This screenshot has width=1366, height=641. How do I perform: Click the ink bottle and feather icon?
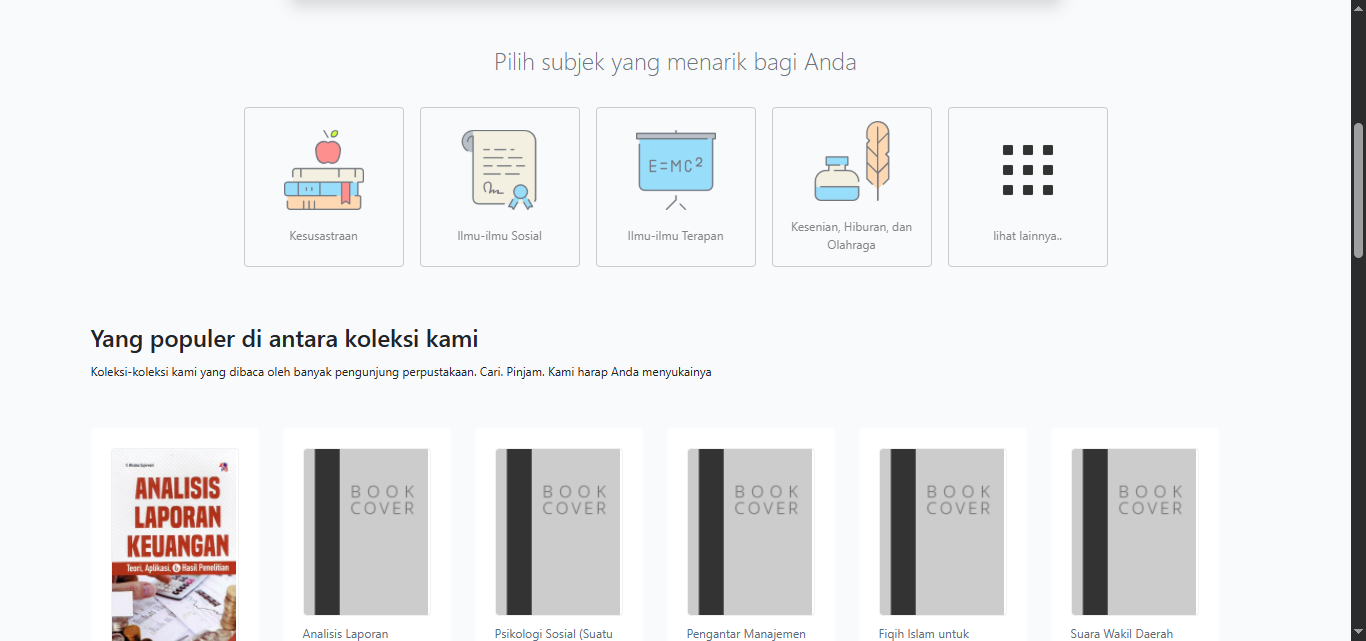[852, 162]
